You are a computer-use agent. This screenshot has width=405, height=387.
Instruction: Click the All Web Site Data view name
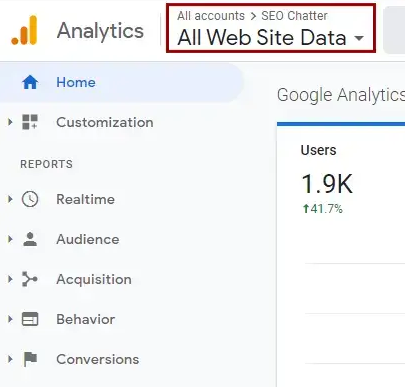pos(262,37)
